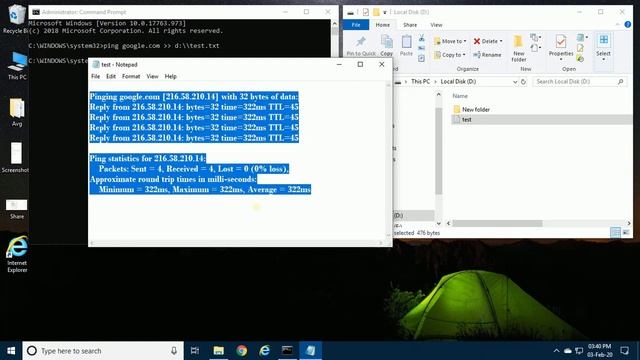Click Rename in the Organize group
The height and width of the screenshot is (360, 640).
[x=487, y=55]
